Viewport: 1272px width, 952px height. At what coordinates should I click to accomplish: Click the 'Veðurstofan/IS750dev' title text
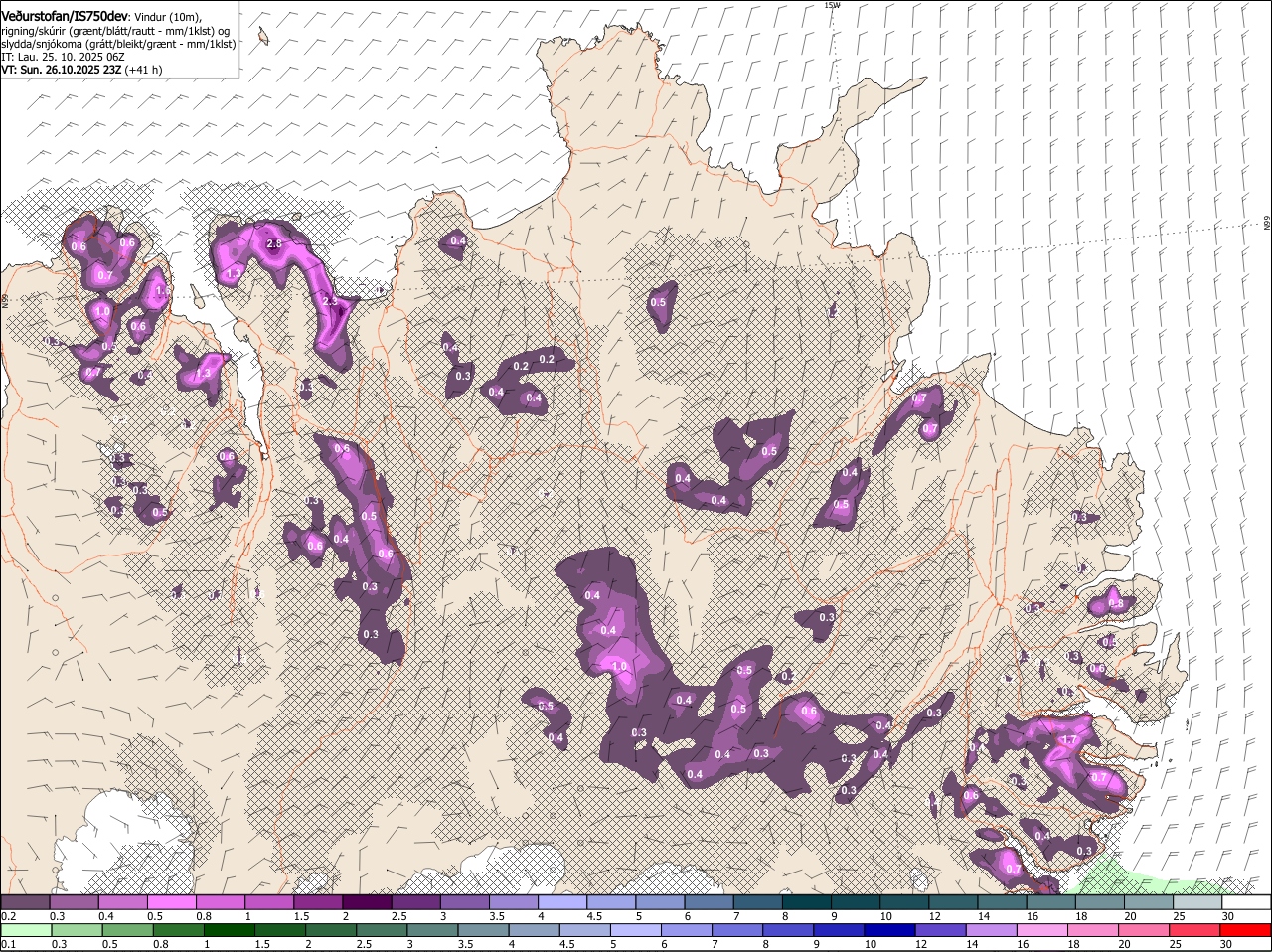pyautogui.click(x=65, y=16)
